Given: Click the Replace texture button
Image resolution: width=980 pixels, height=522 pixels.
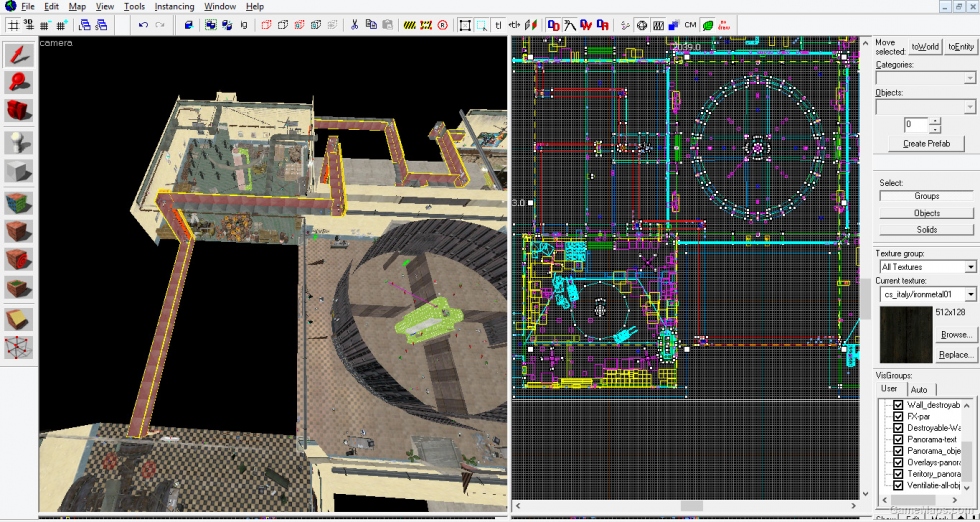Looking at the screenshot, I should (x=955, y=354).
